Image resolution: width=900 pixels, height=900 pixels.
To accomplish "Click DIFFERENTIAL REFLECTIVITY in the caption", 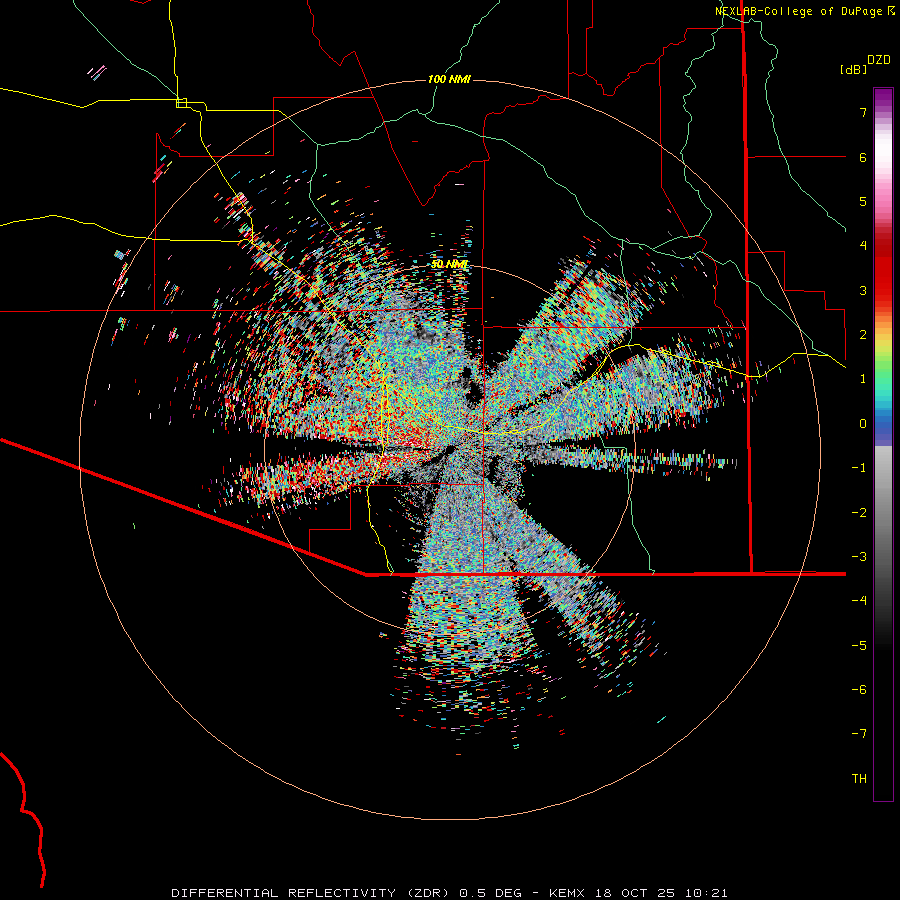I will pos(284,893).
